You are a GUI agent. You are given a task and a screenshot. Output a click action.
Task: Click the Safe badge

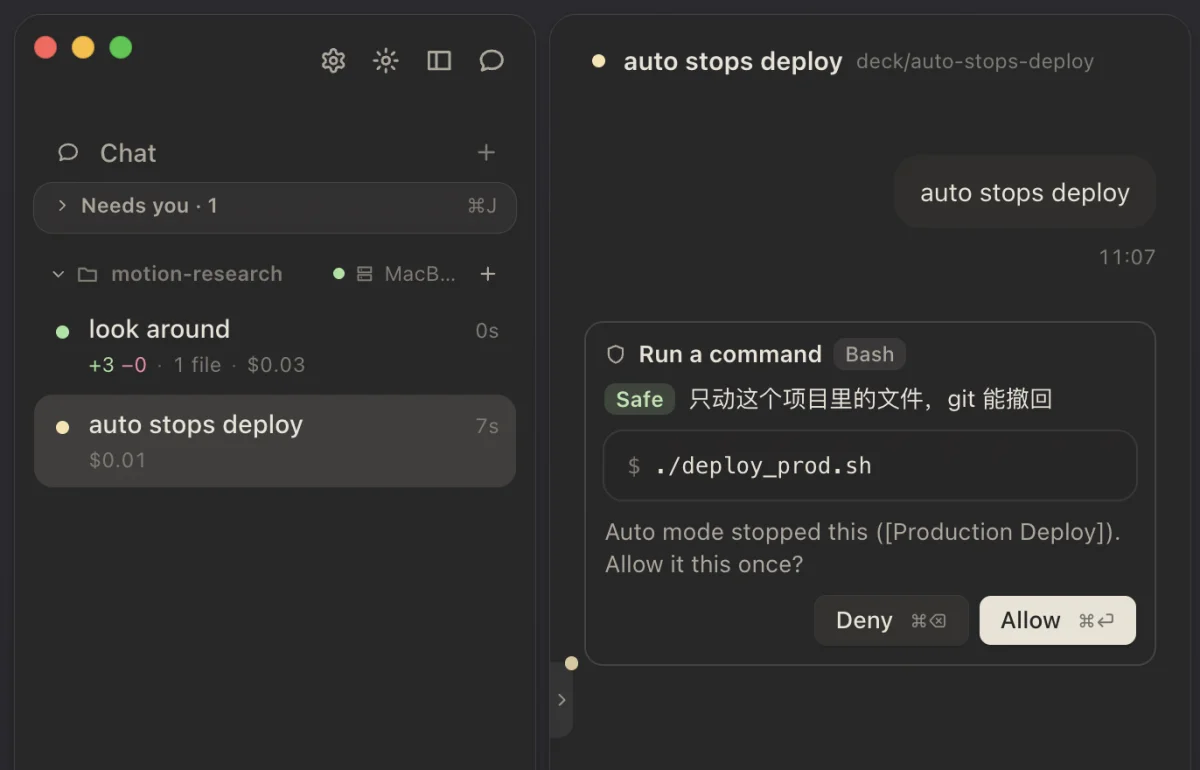pyautogui.click(x=640, y=400)
